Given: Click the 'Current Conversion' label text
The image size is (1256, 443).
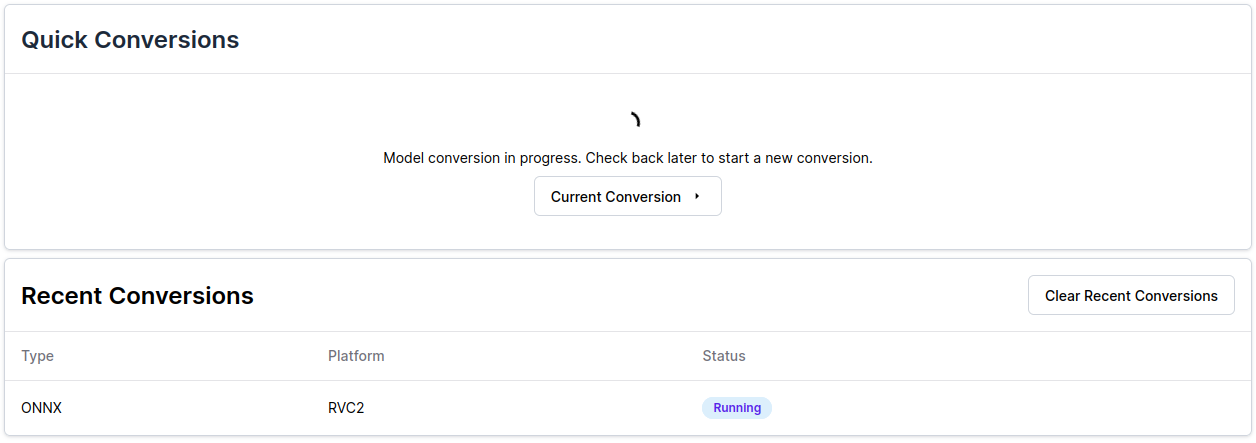Looking at the screenshot, I should coord(615,197).
